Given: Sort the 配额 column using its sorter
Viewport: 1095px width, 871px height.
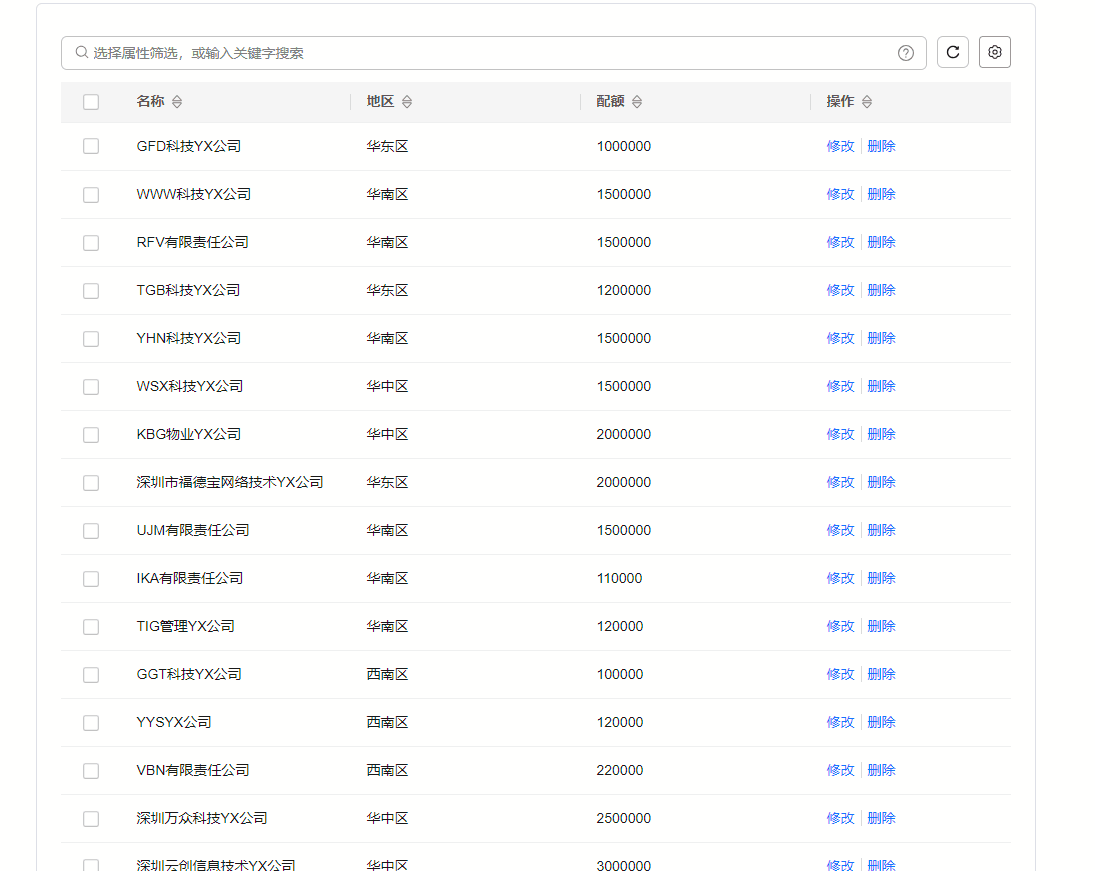Looking at the screenshot, I should click(637, 101).
